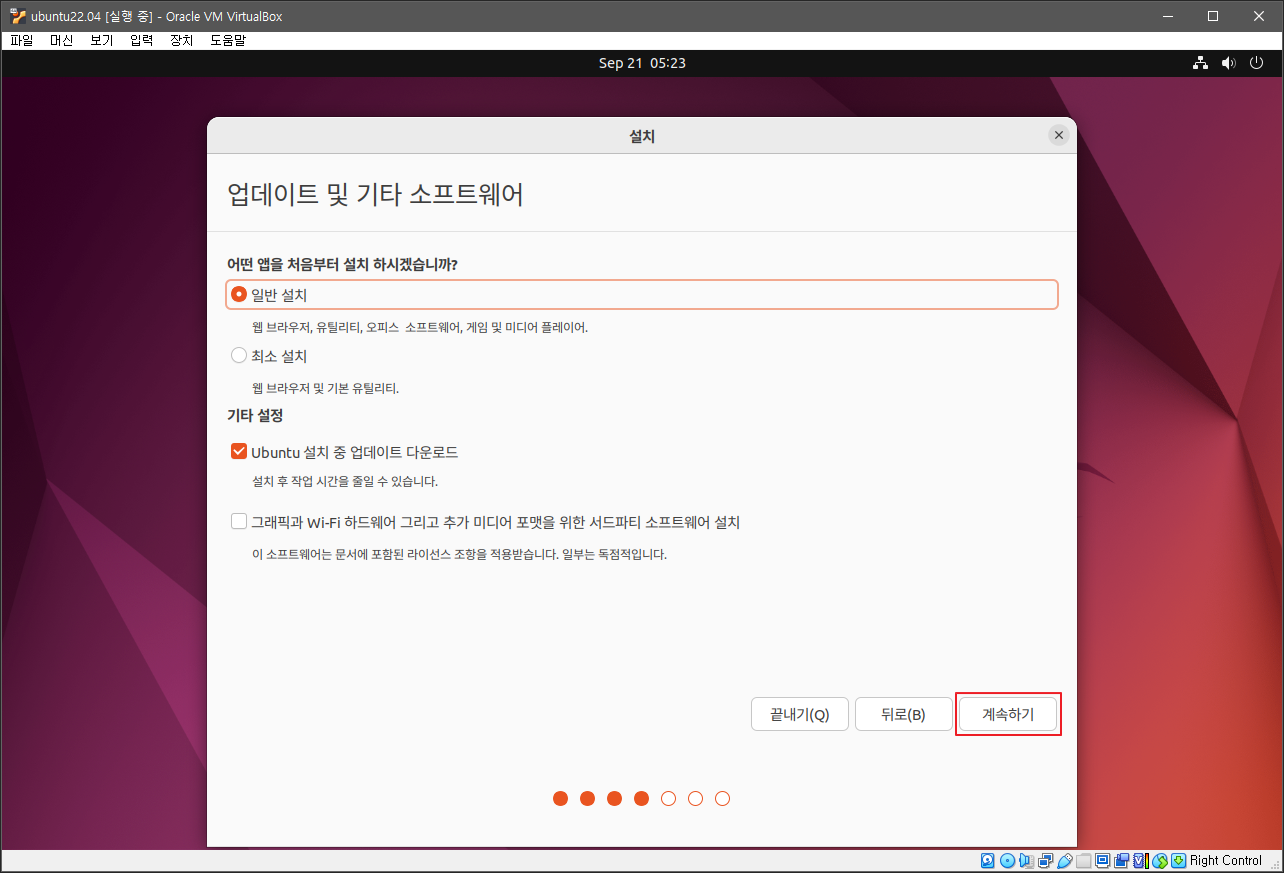Open the 장치 menu
This screenshot has height=873, width=1284.
182,40
